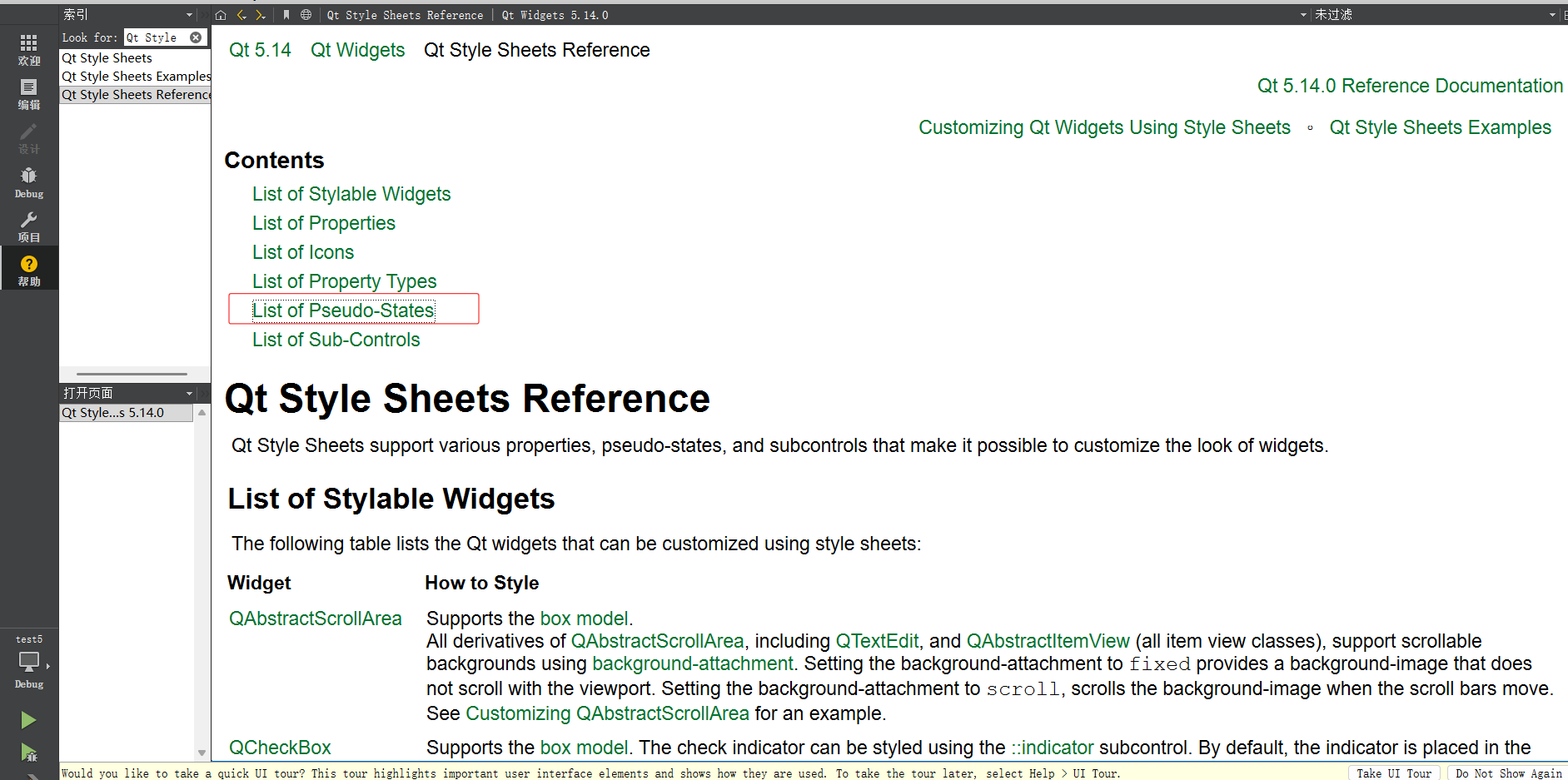1568x780 pixels.
Task: Select open page Qt Style...s 5.14.0
Action: point(127,413)
